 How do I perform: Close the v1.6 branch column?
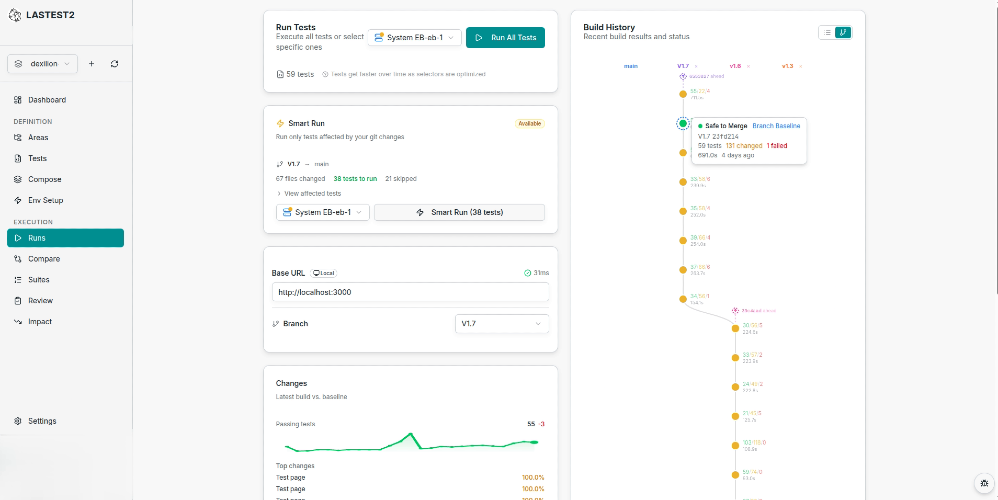748,66
